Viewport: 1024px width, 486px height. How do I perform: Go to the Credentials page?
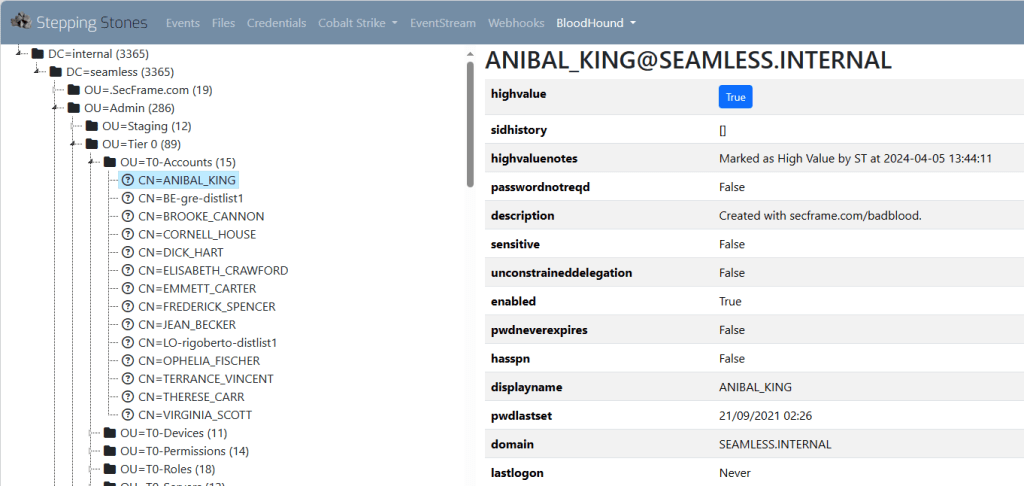click(276, 22)
